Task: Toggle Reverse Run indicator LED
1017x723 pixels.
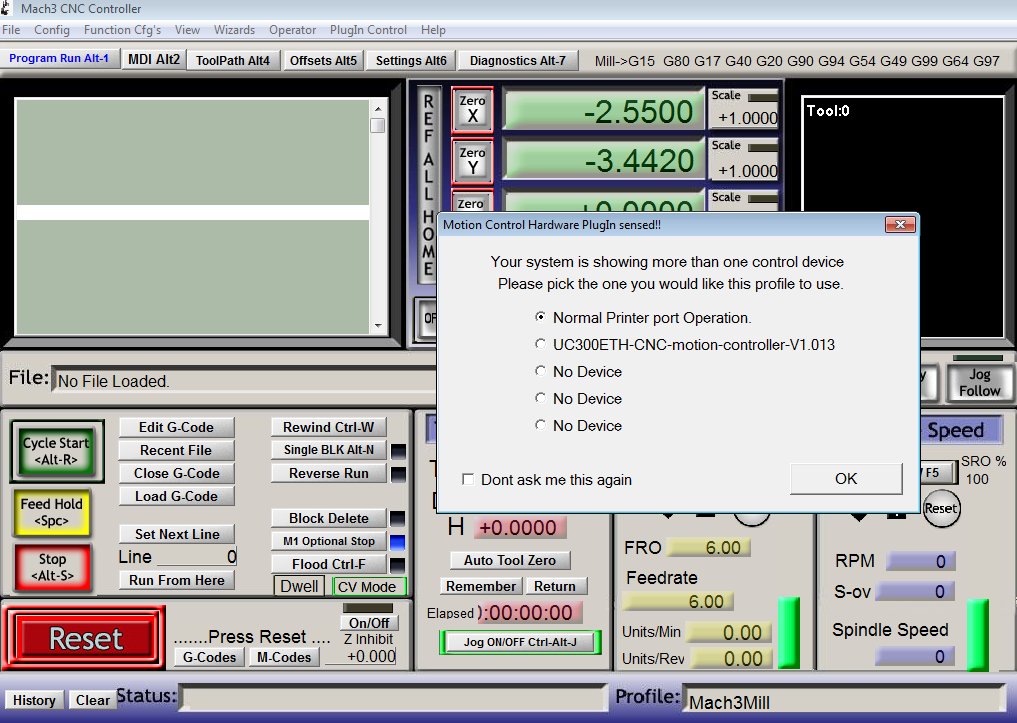Action: point(398,474)
